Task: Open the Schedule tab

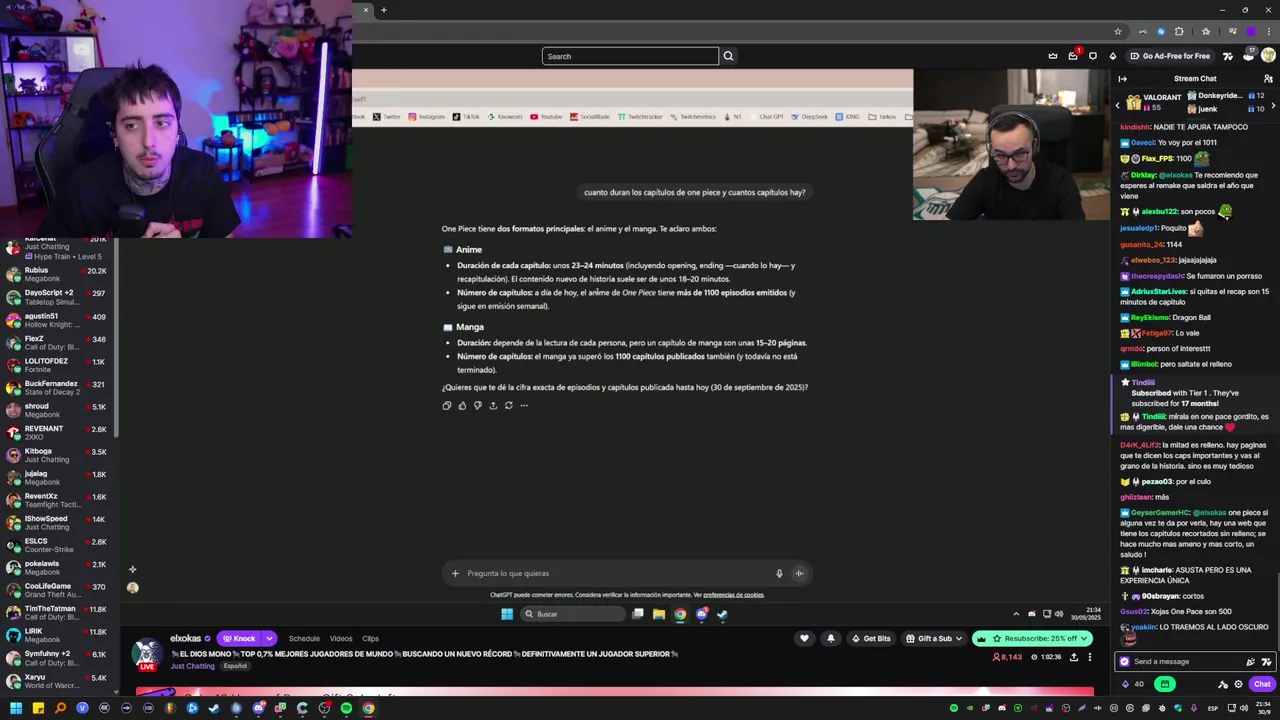Action: click(304, 638)
